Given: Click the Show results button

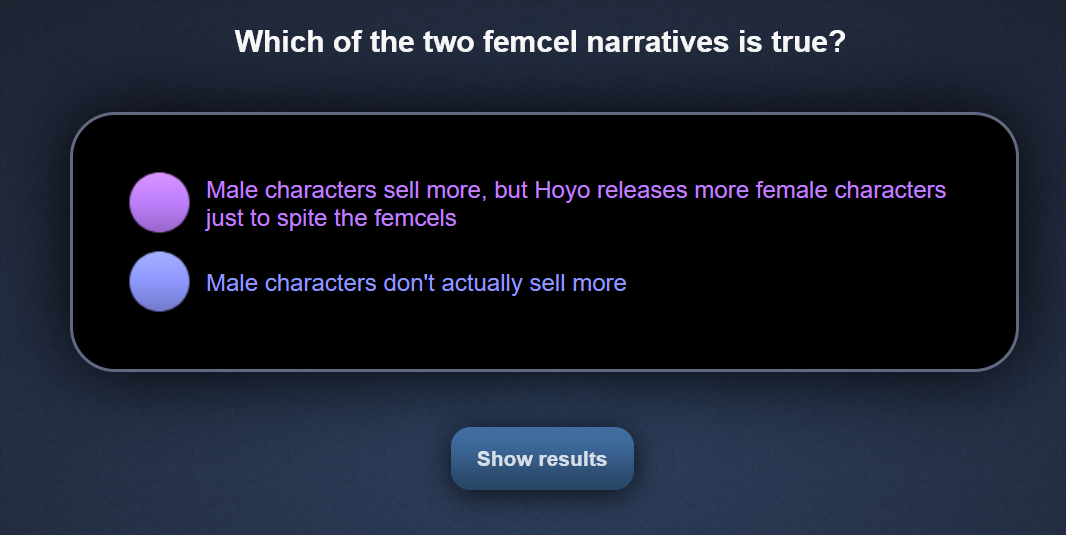Looking at the screenshot, I should click(542, 458).
